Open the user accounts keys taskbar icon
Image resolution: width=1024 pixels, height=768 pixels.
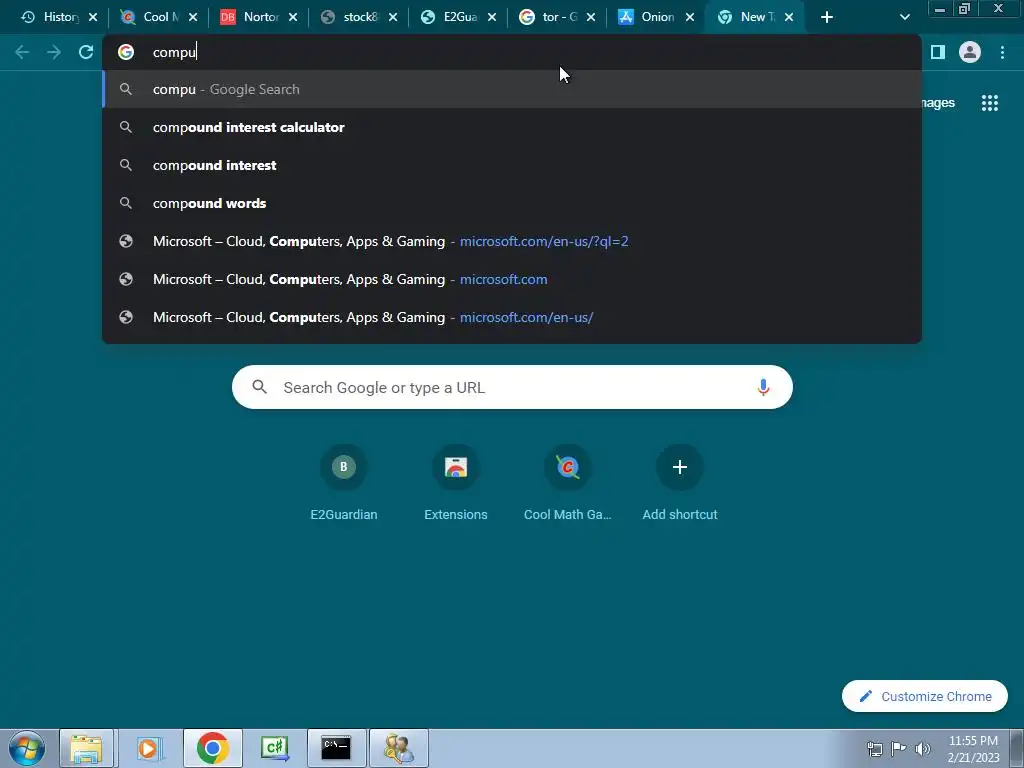(398, 748)
